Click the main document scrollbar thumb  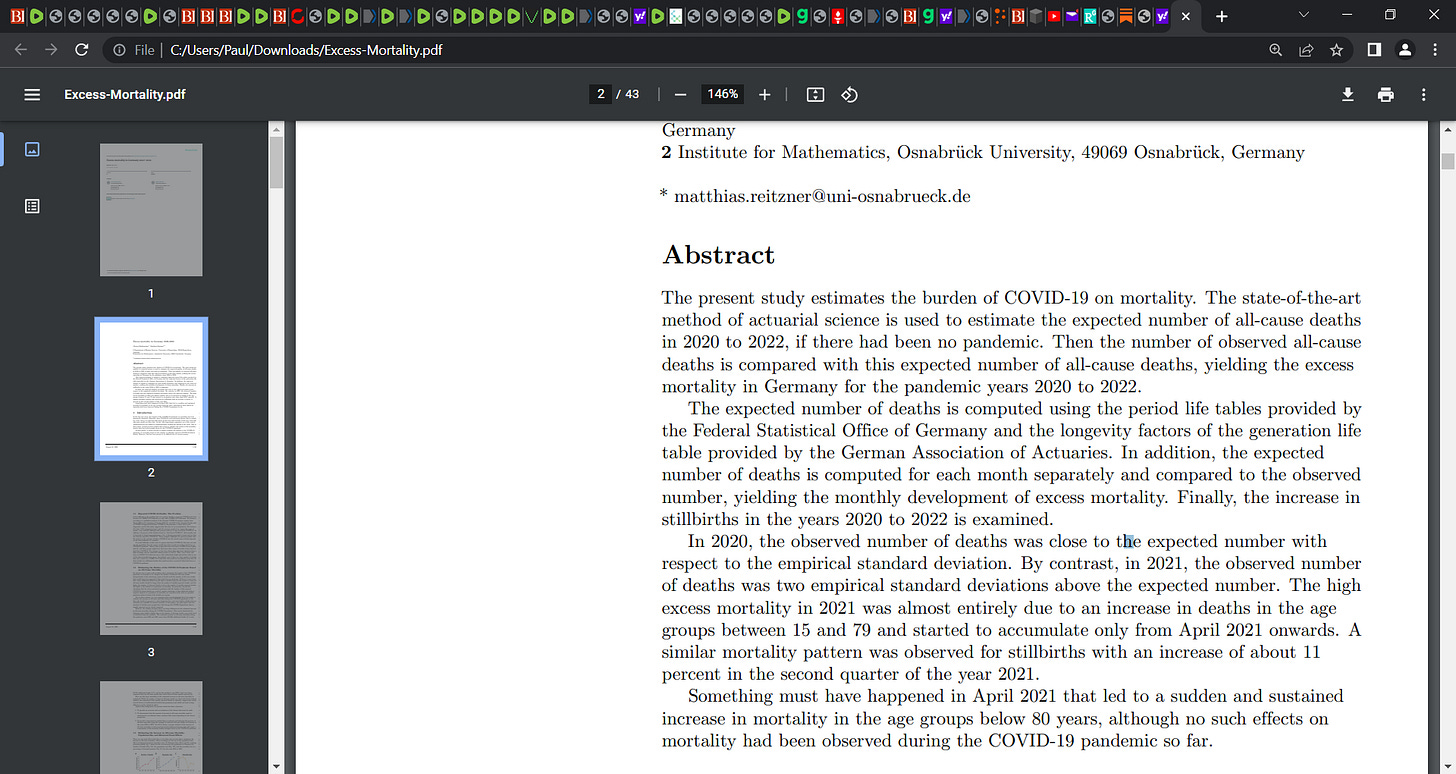coord(1447,162)
